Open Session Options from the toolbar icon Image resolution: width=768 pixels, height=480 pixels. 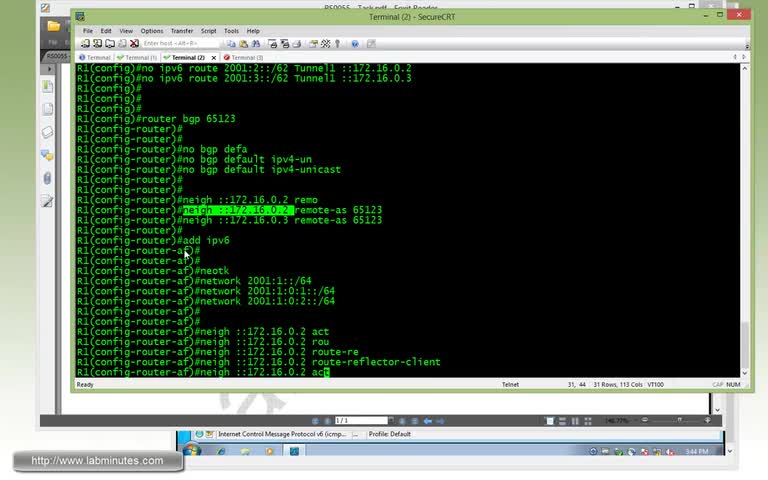(313, 44)
